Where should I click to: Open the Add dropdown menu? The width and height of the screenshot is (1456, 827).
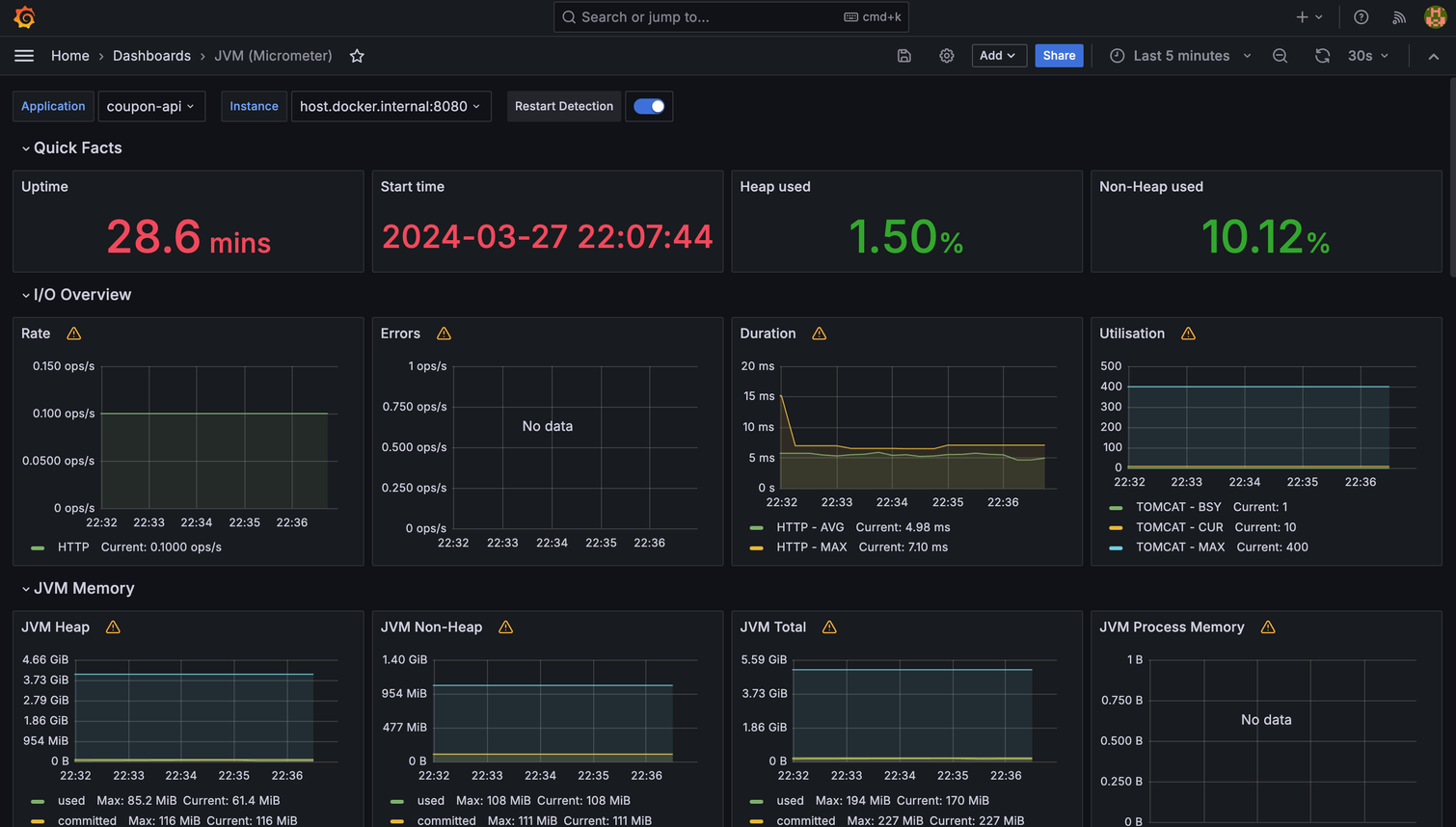[998, 56]
